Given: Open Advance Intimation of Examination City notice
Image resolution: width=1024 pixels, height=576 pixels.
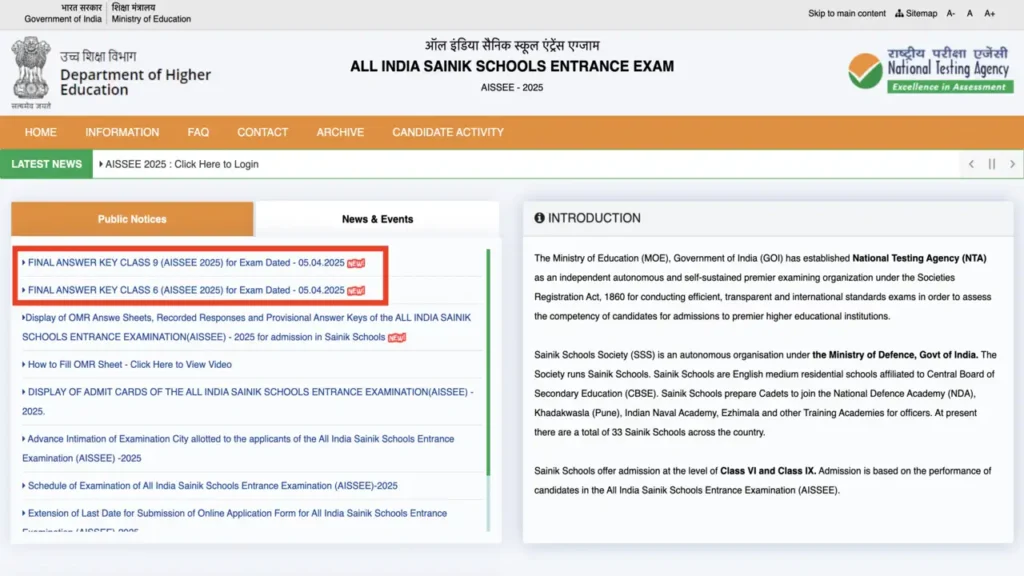Looking at the screenshot, I should point(238,449).
